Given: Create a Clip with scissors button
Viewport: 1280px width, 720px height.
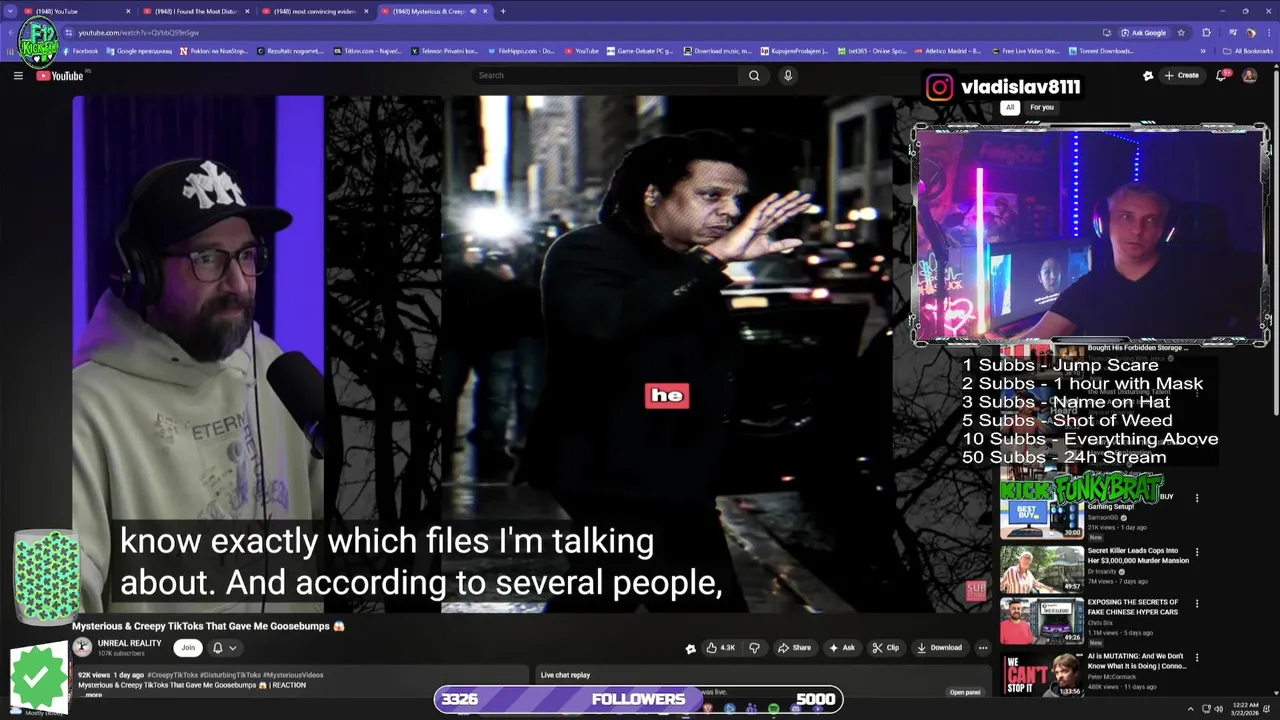Looking at the screenshot, I should 886,647.
